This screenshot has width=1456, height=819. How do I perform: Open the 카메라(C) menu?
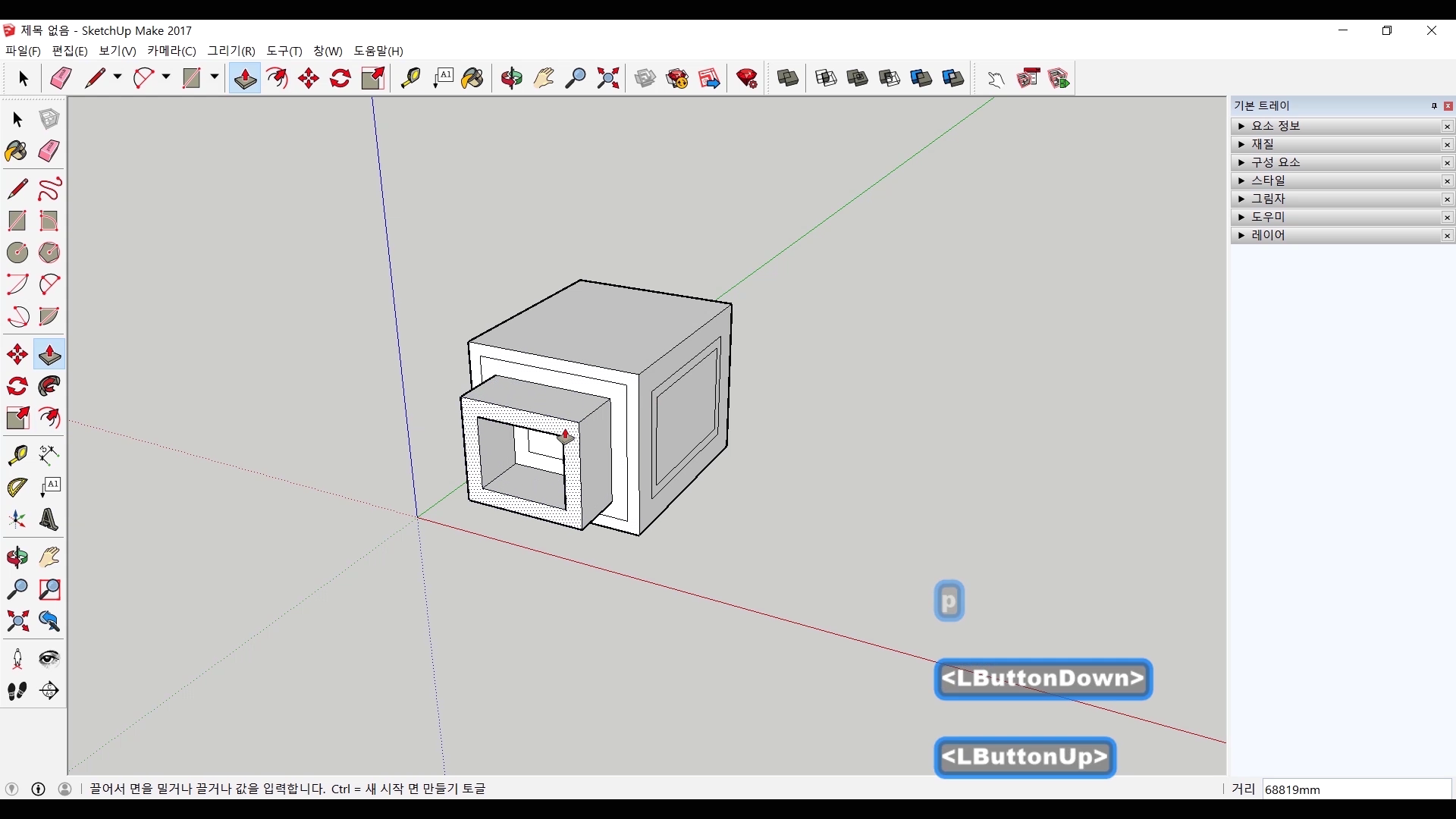171,51
